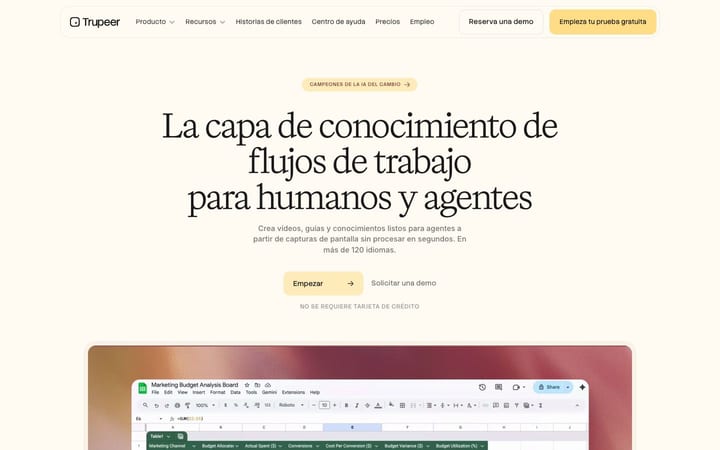Click Reserva una demo button
This screenshot has height=450, width=720.
pyautogui.click(x=501, y=22)
